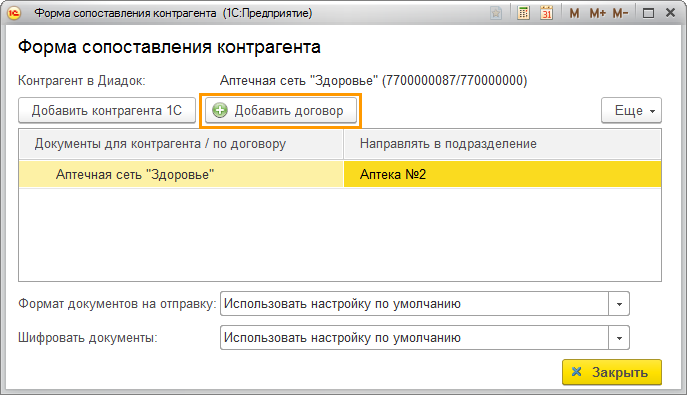This screenshot has height=395, width=687.
Task: Close the window with the X icon
Action: [x=670, y=13]
